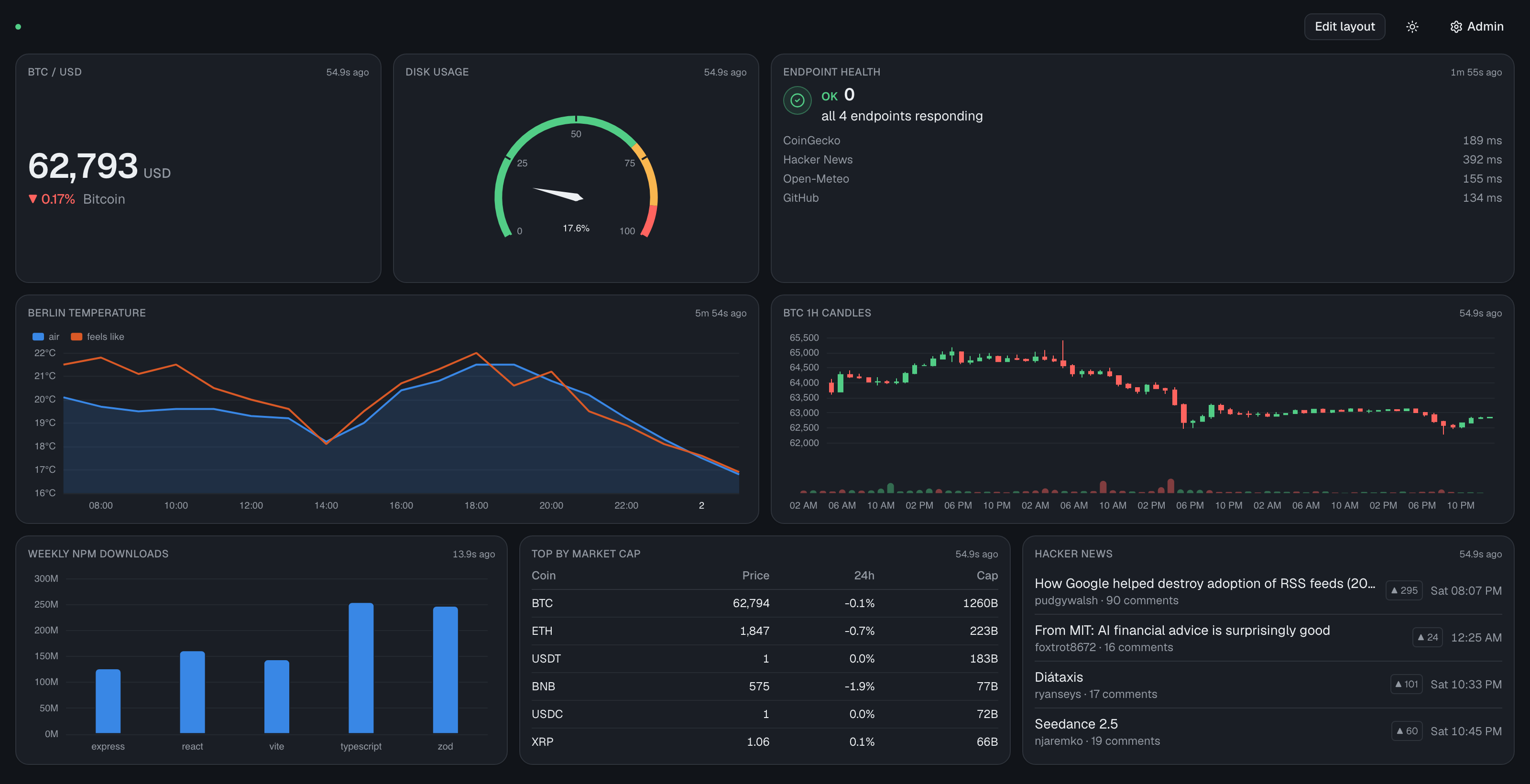Click the 5m 54s ago timestamp
The image size is (1530, 784).
(721, 314)
